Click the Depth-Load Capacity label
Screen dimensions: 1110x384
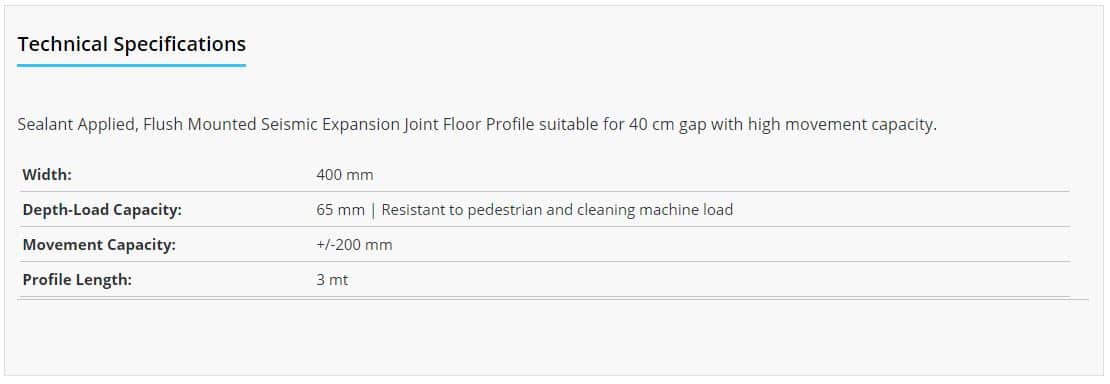click(x=102, y=210)
